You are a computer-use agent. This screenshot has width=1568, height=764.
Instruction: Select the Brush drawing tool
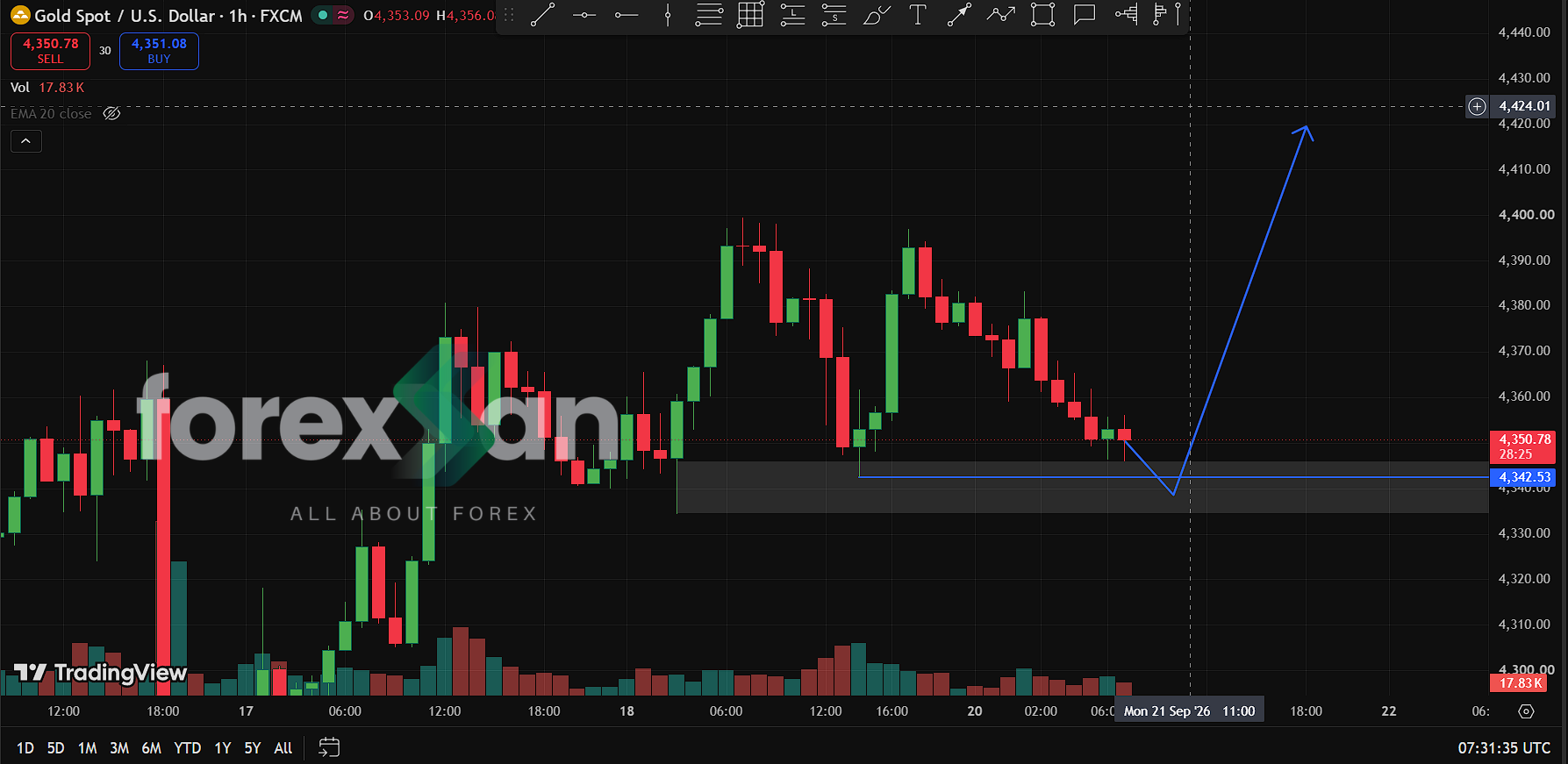[x=876, y=15]
